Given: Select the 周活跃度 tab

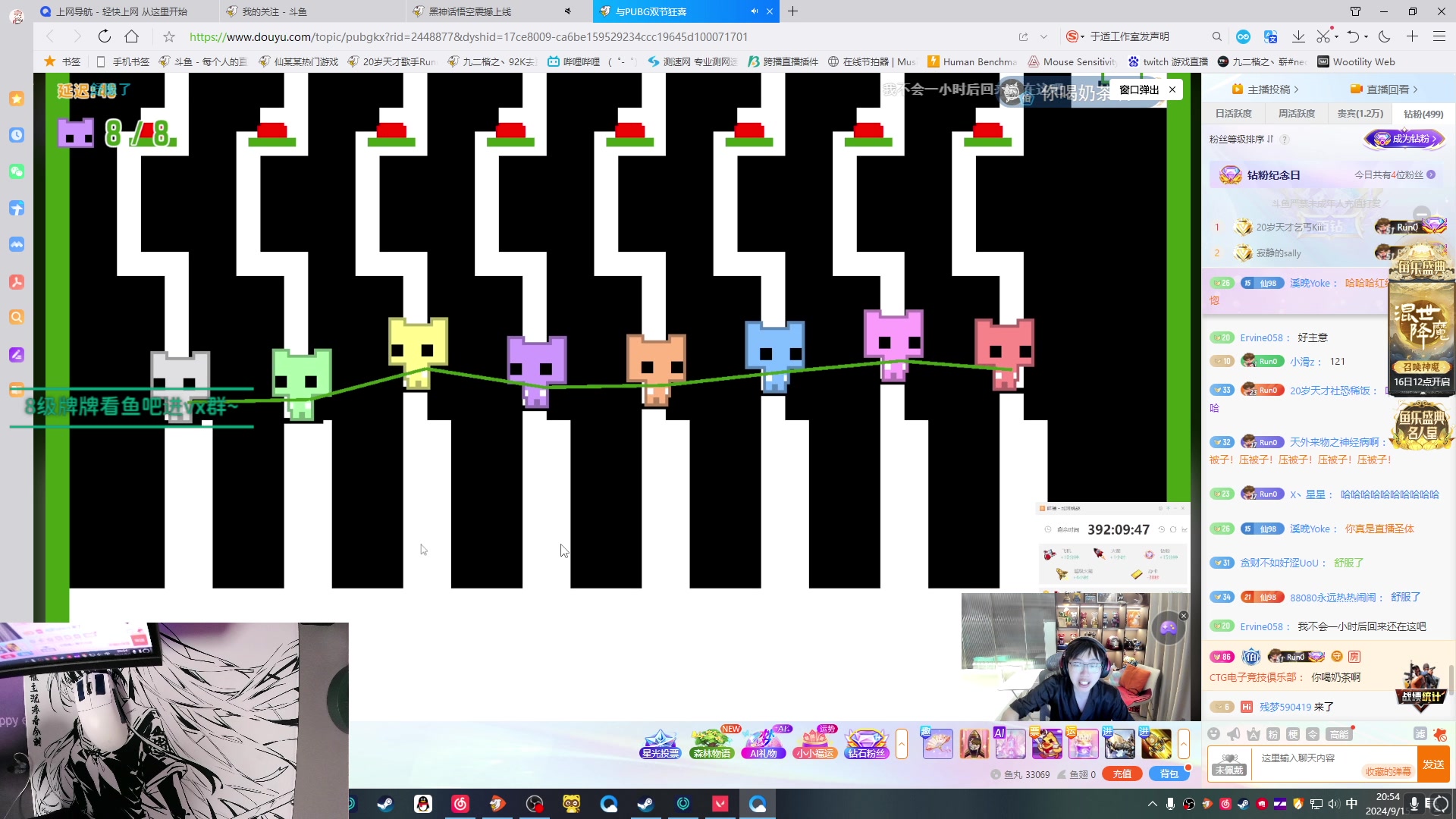Looking at the screenshot, I should point(1297,114).
